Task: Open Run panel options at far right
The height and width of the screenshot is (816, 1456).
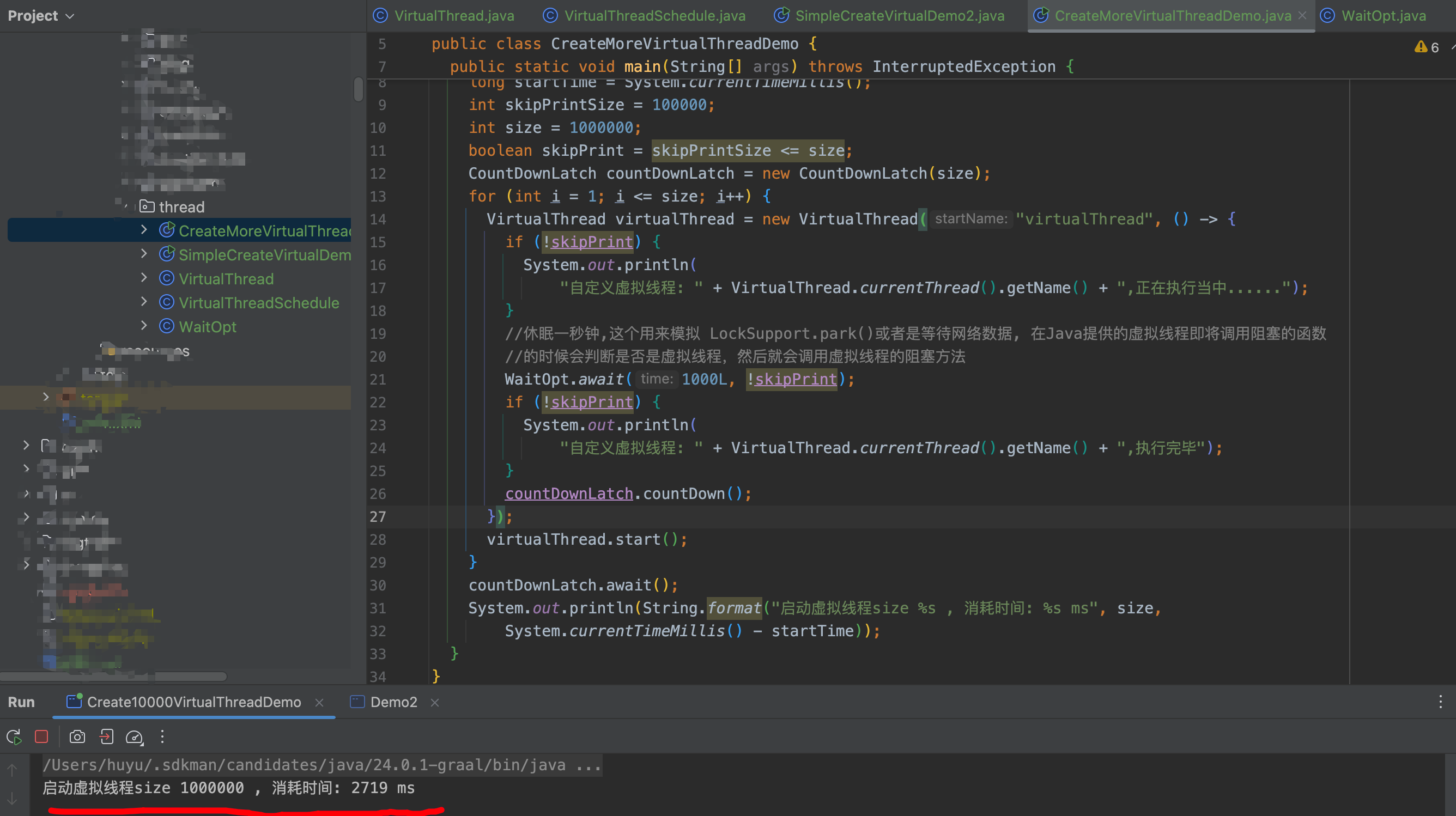Action: [x=1440, y=702]
